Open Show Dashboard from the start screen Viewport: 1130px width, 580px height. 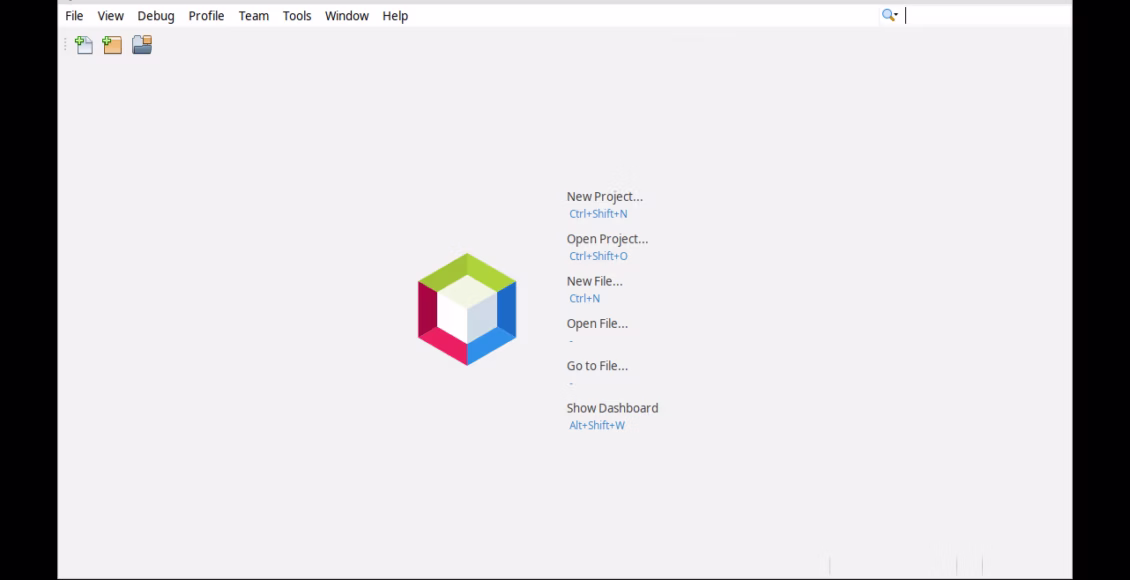click(612, 407)
